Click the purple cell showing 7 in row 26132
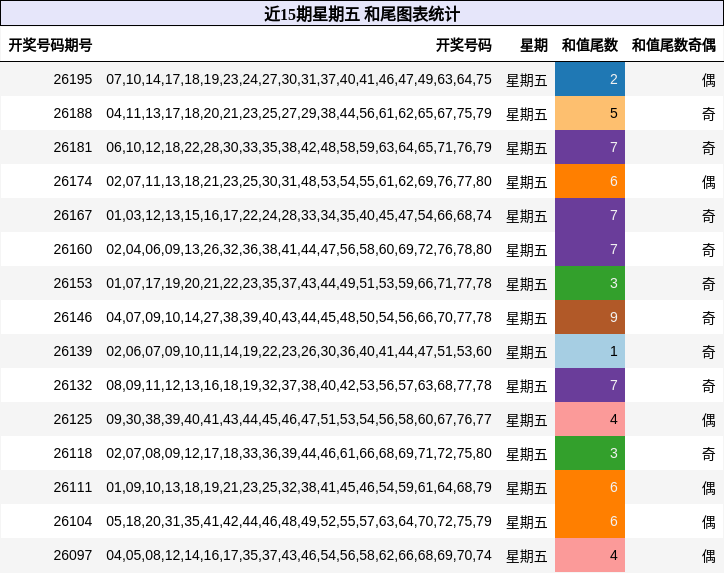Viewport: 724px width, 573px height. click(590, 386)
